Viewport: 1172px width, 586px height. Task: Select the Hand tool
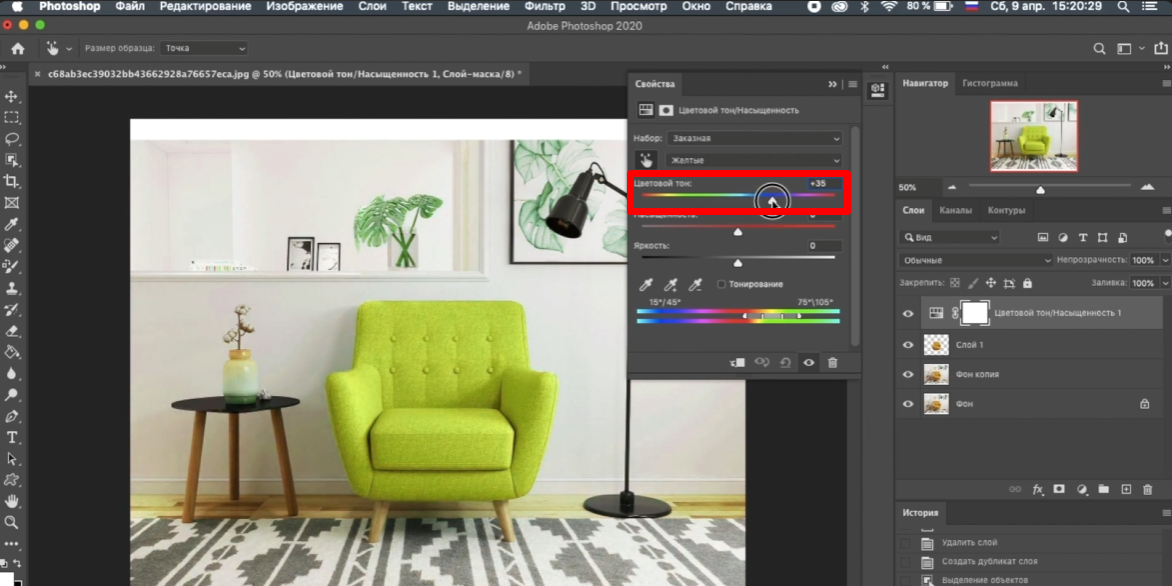tap(11, 501)
